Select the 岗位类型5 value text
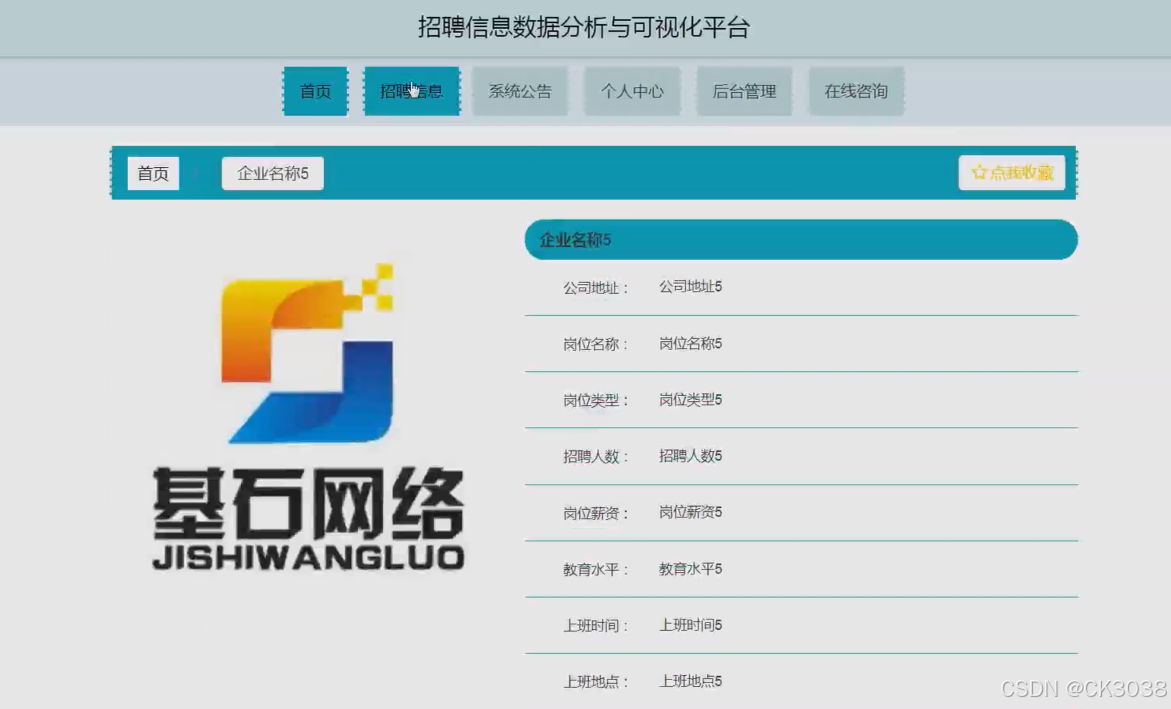Viewport: 1171px width, 709px height. (x=690, y=400)
